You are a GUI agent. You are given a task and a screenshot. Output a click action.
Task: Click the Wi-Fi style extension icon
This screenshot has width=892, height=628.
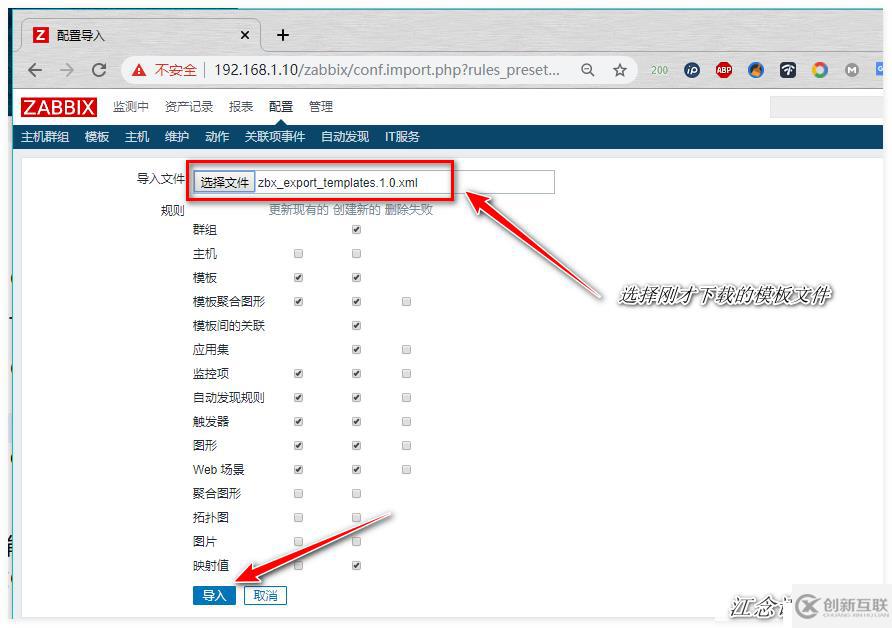788,70
